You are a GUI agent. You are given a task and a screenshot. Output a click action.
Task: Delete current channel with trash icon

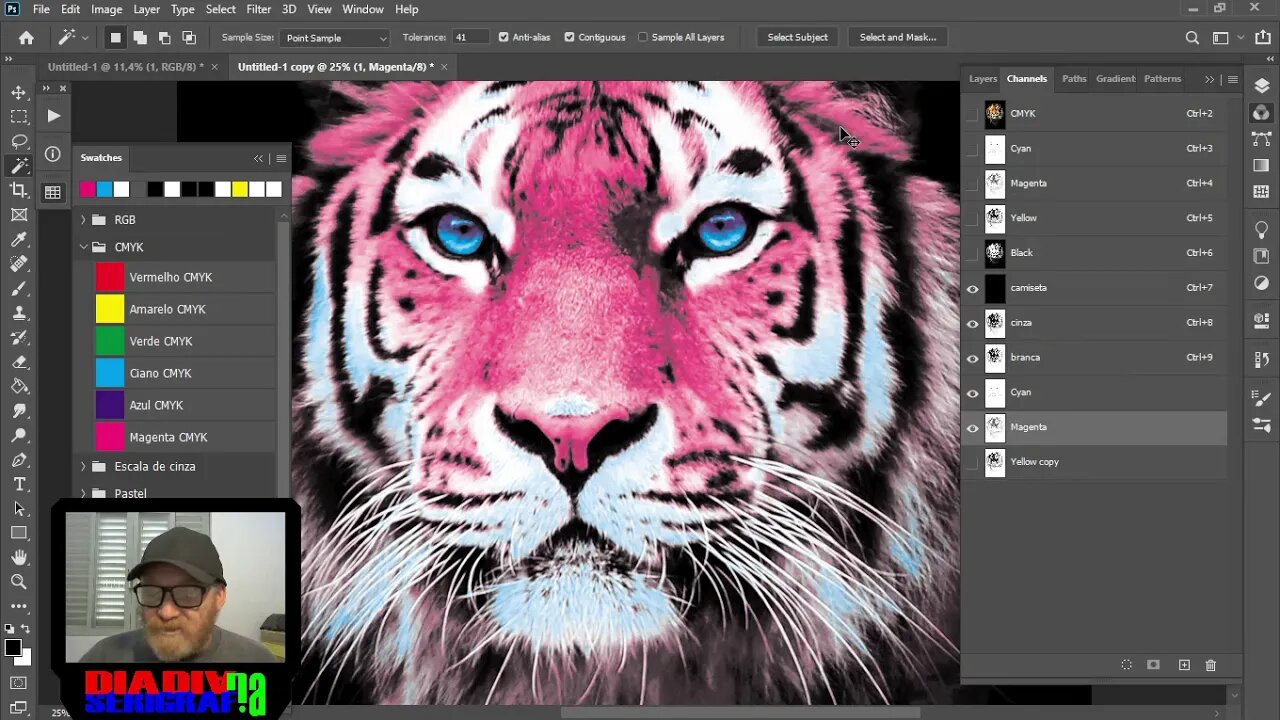click(1210, 665)
